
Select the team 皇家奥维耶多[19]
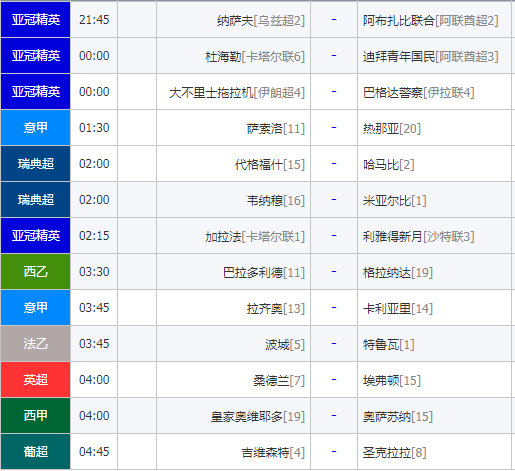[258, 417]
